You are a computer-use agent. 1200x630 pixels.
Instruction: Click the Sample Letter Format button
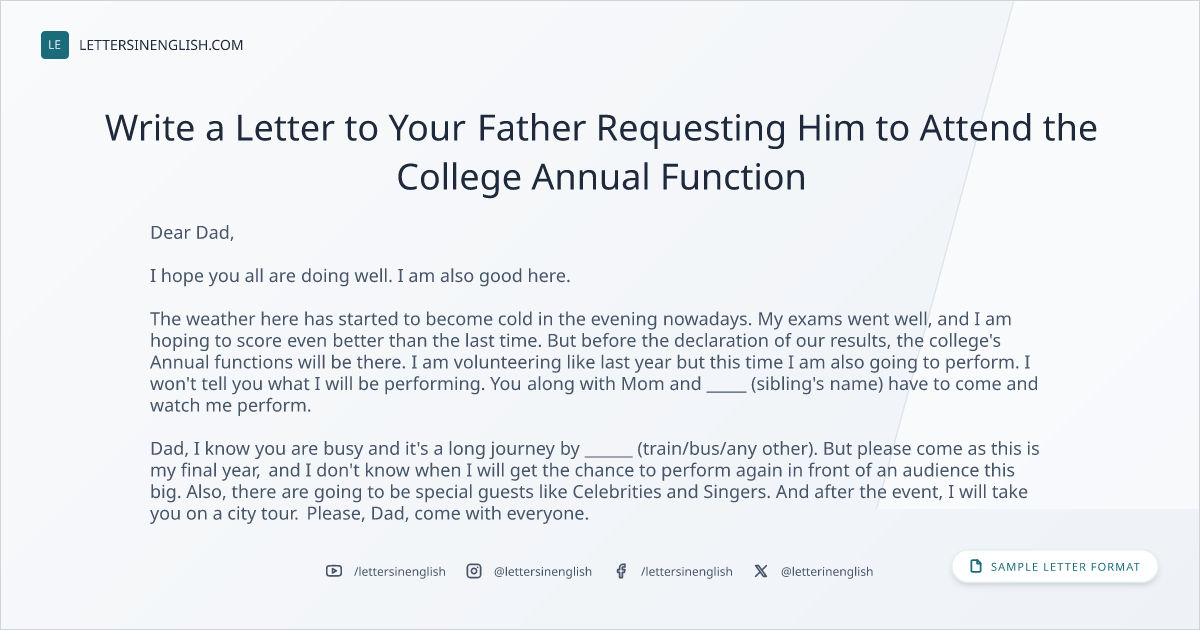click(1055, 567)
